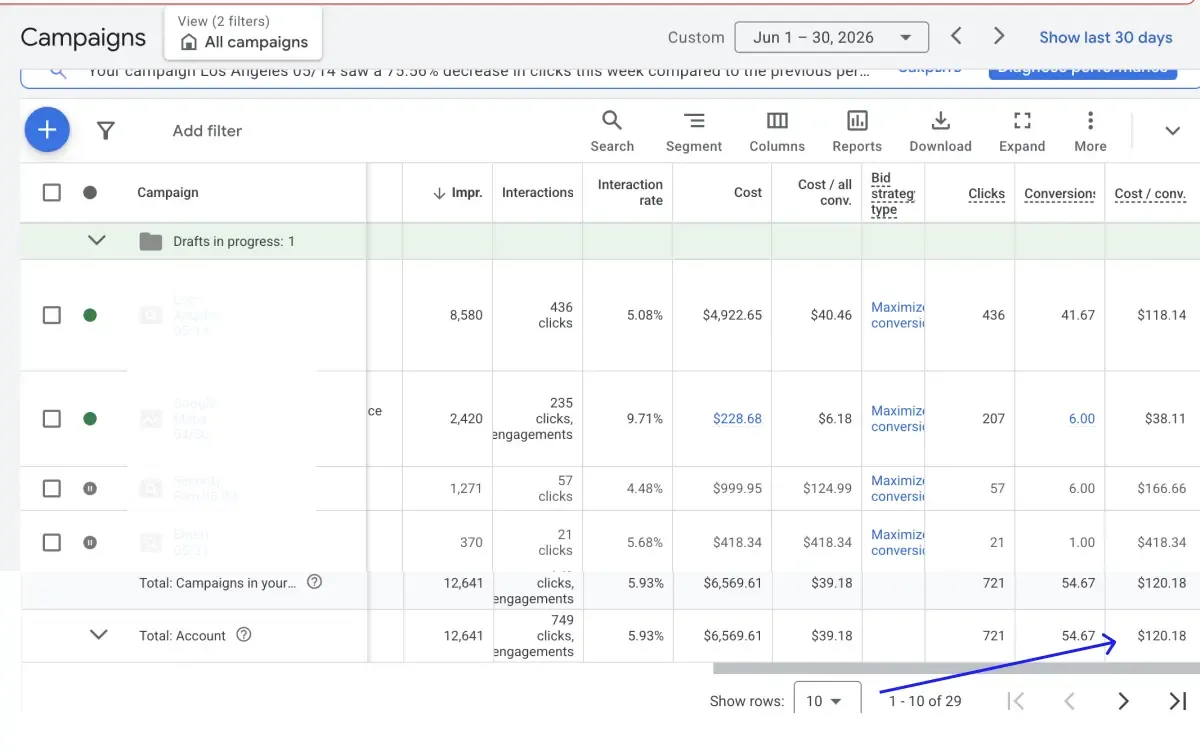Click Show last 30 days link
This screenshot has height=750, width=1200.
[x=1106, y=37]
